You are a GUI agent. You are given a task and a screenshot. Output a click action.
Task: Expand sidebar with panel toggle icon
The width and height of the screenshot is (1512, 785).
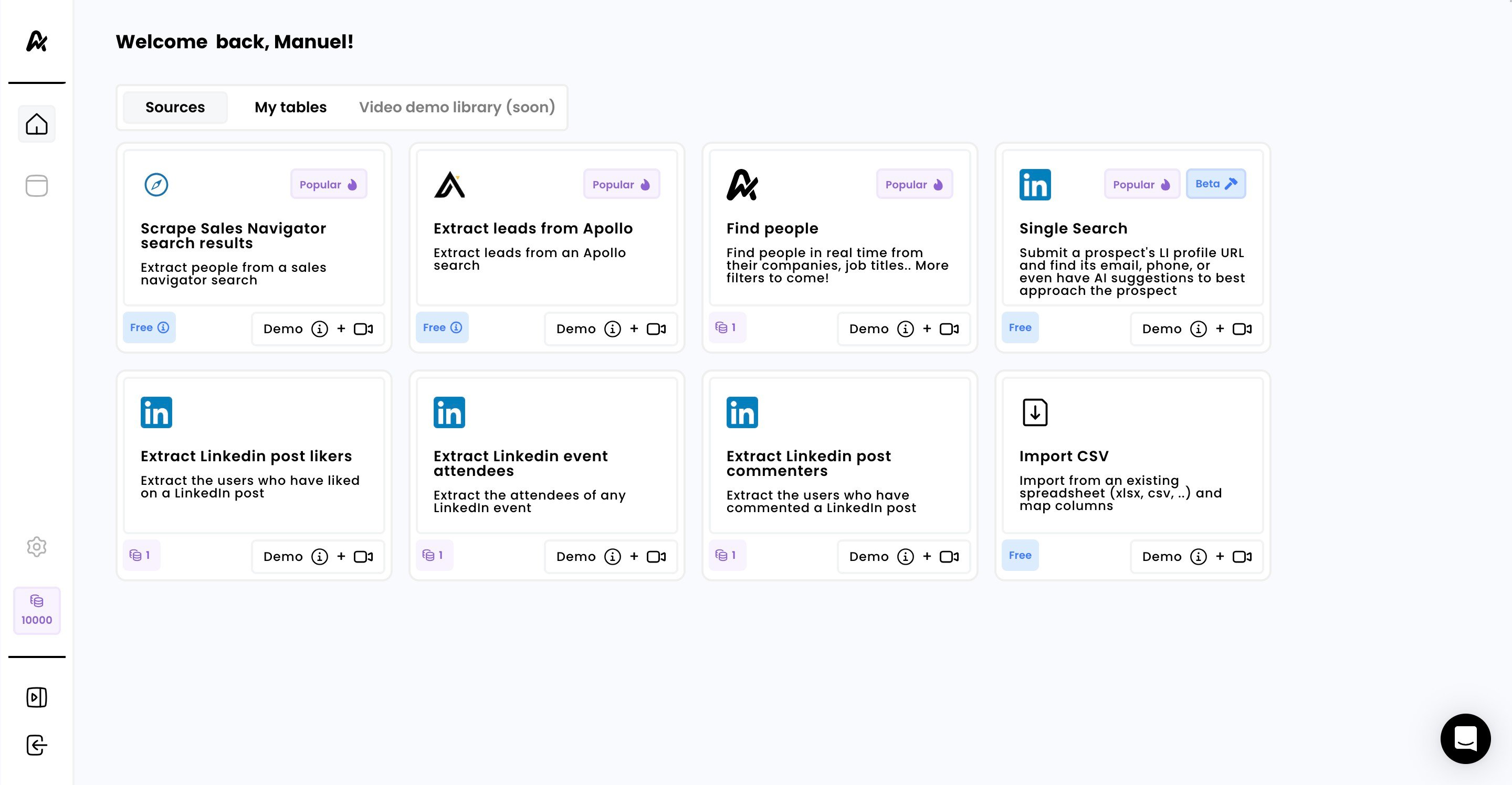pos(36,697)
